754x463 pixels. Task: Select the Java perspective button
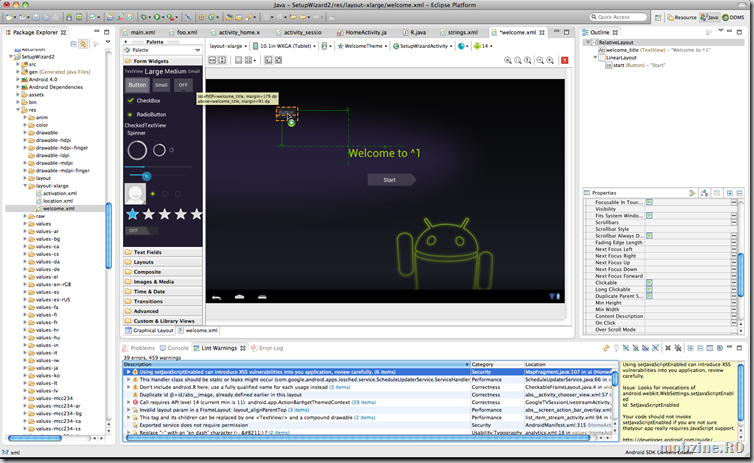point(709,17)
